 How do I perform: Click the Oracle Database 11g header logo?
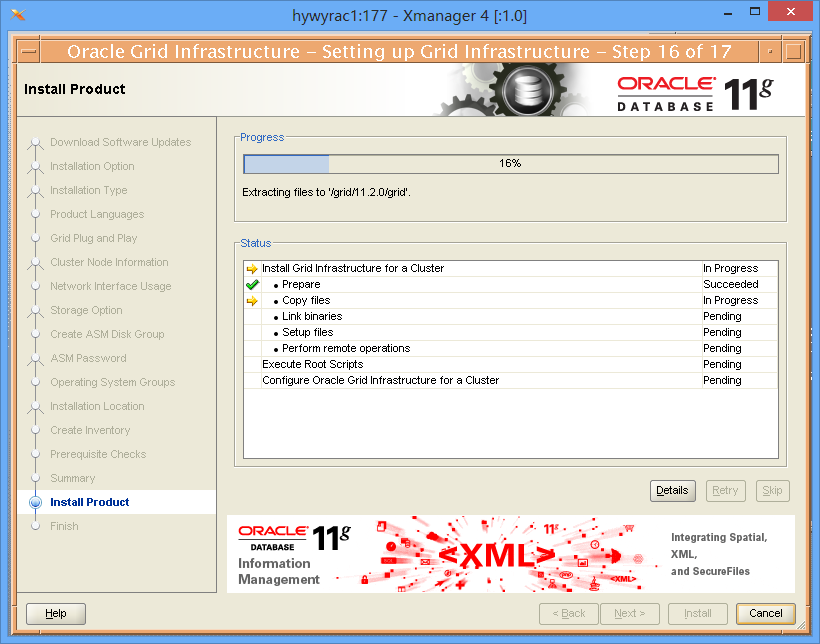coord(695,94)
